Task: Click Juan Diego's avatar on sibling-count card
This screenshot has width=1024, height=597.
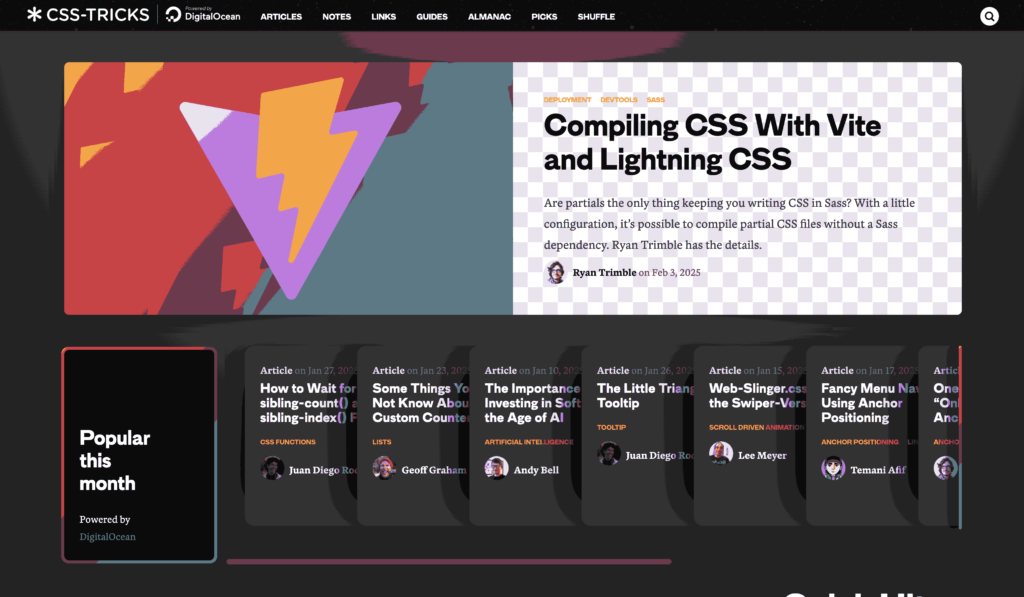Action: [272, 468]
